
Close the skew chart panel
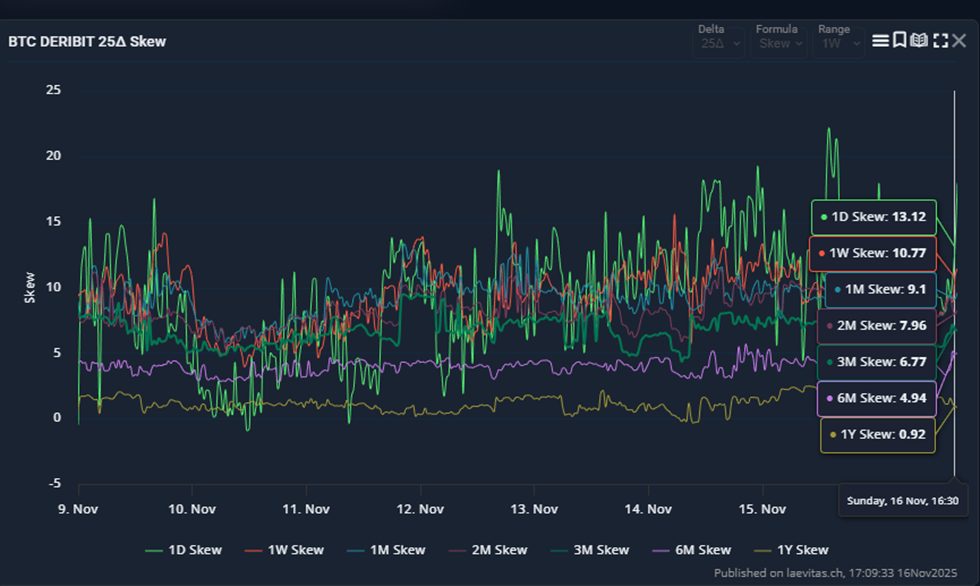pyautogui.click(x=959, y=40)
